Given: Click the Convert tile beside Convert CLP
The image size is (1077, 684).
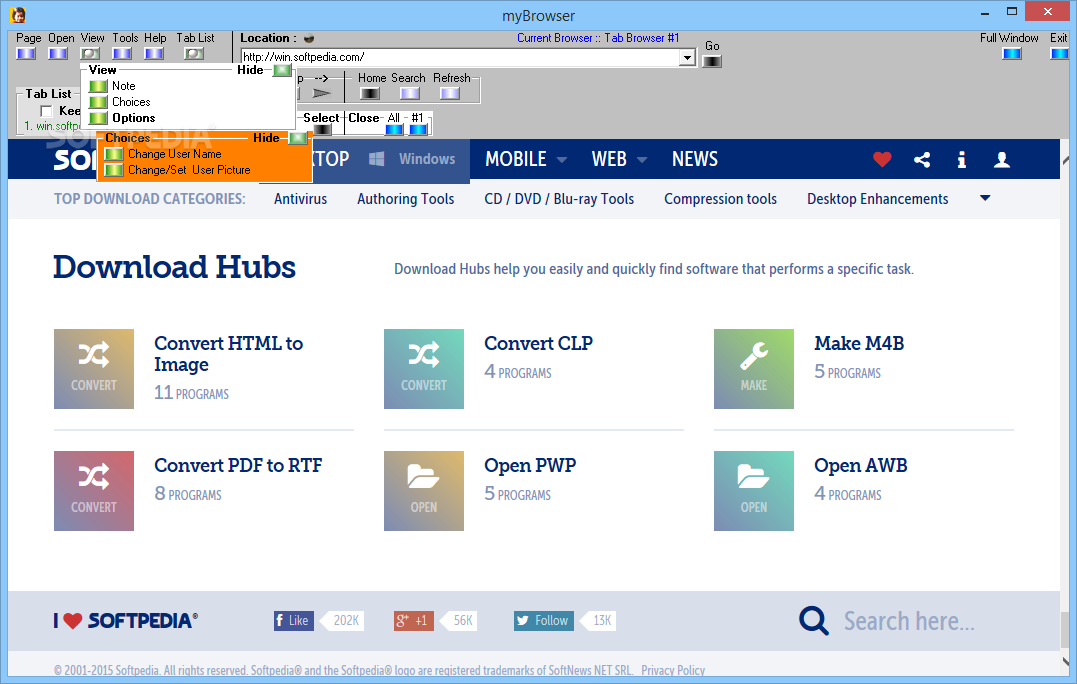Looking at the screenshot, I should [424, 369].
